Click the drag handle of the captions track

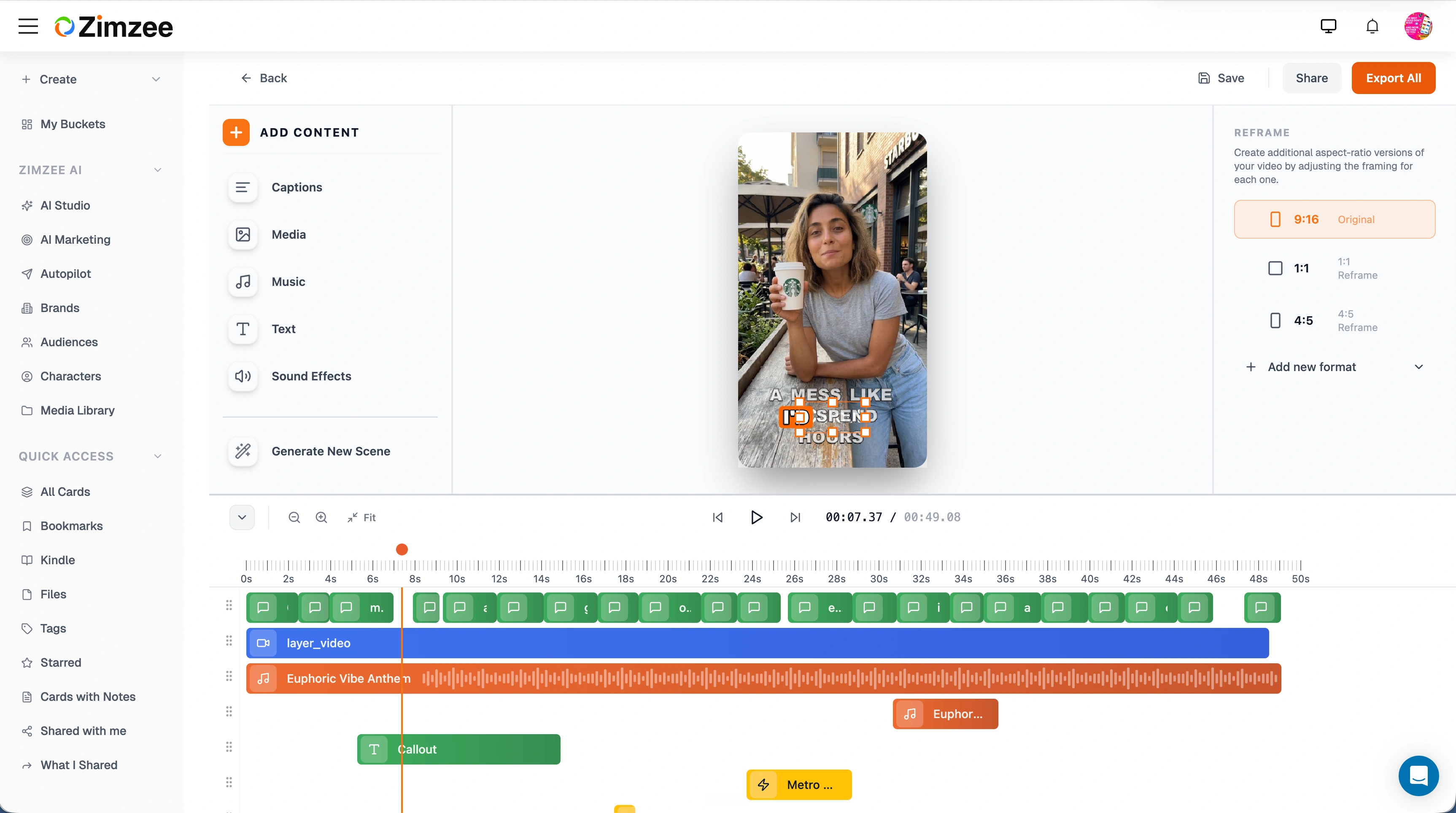click(229, 606)
